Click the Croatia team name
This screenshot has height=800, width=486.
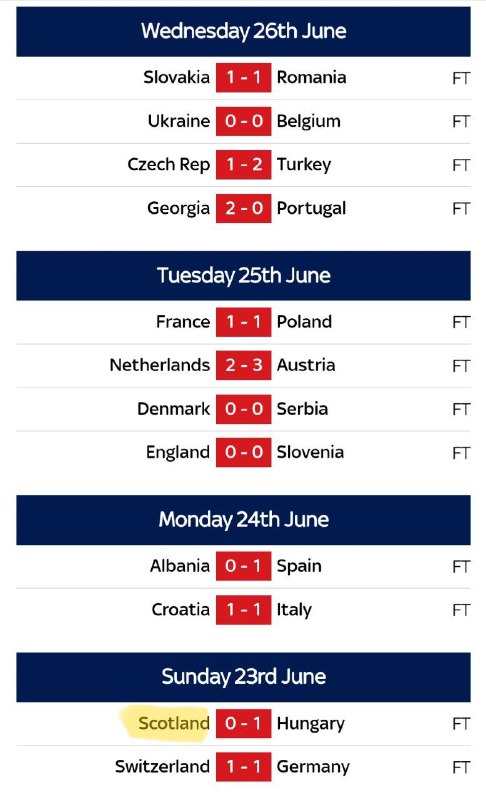click(x=181, y=610)
